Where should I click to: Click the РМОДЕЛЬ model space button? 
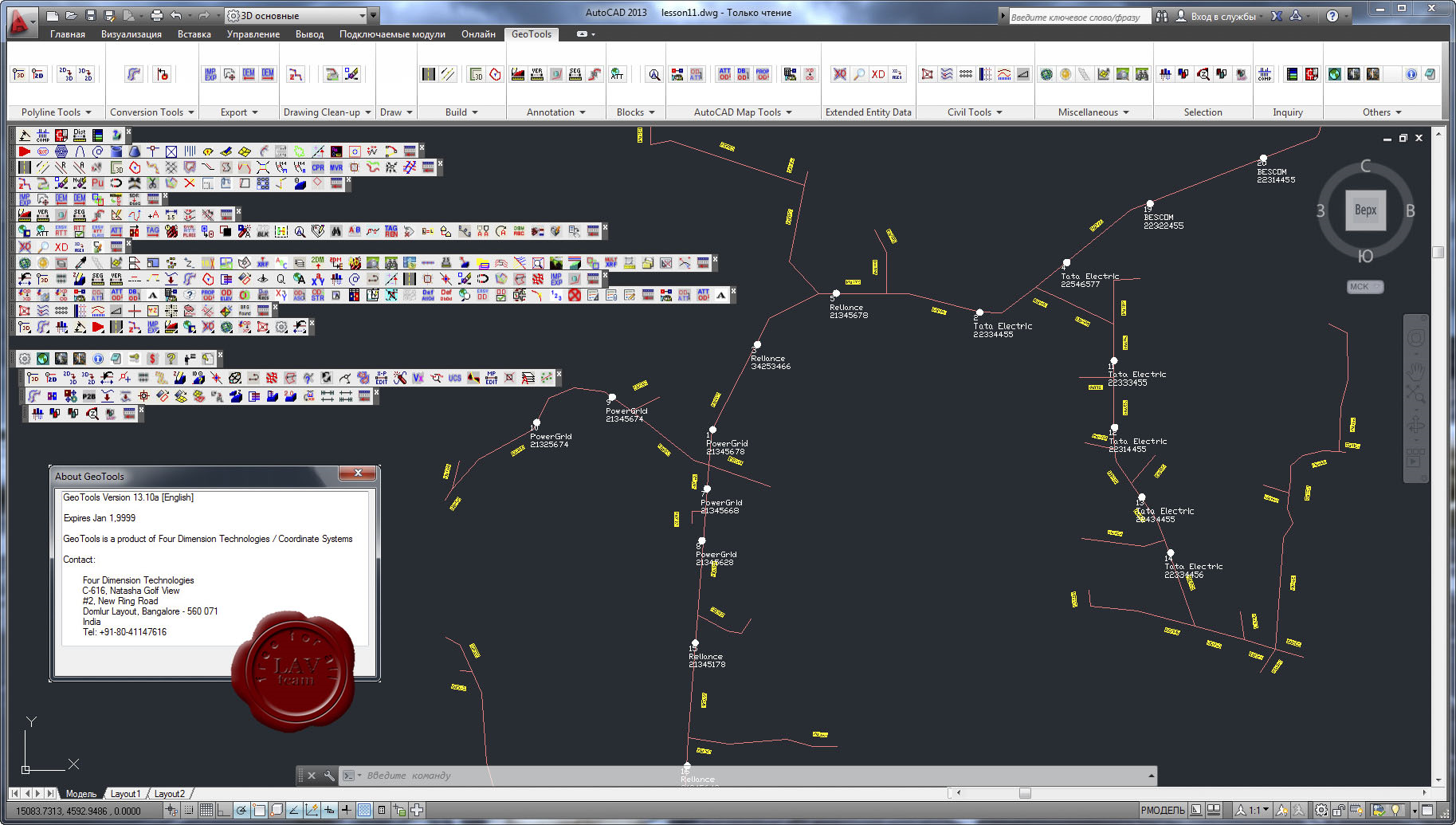click(1163, 811)
